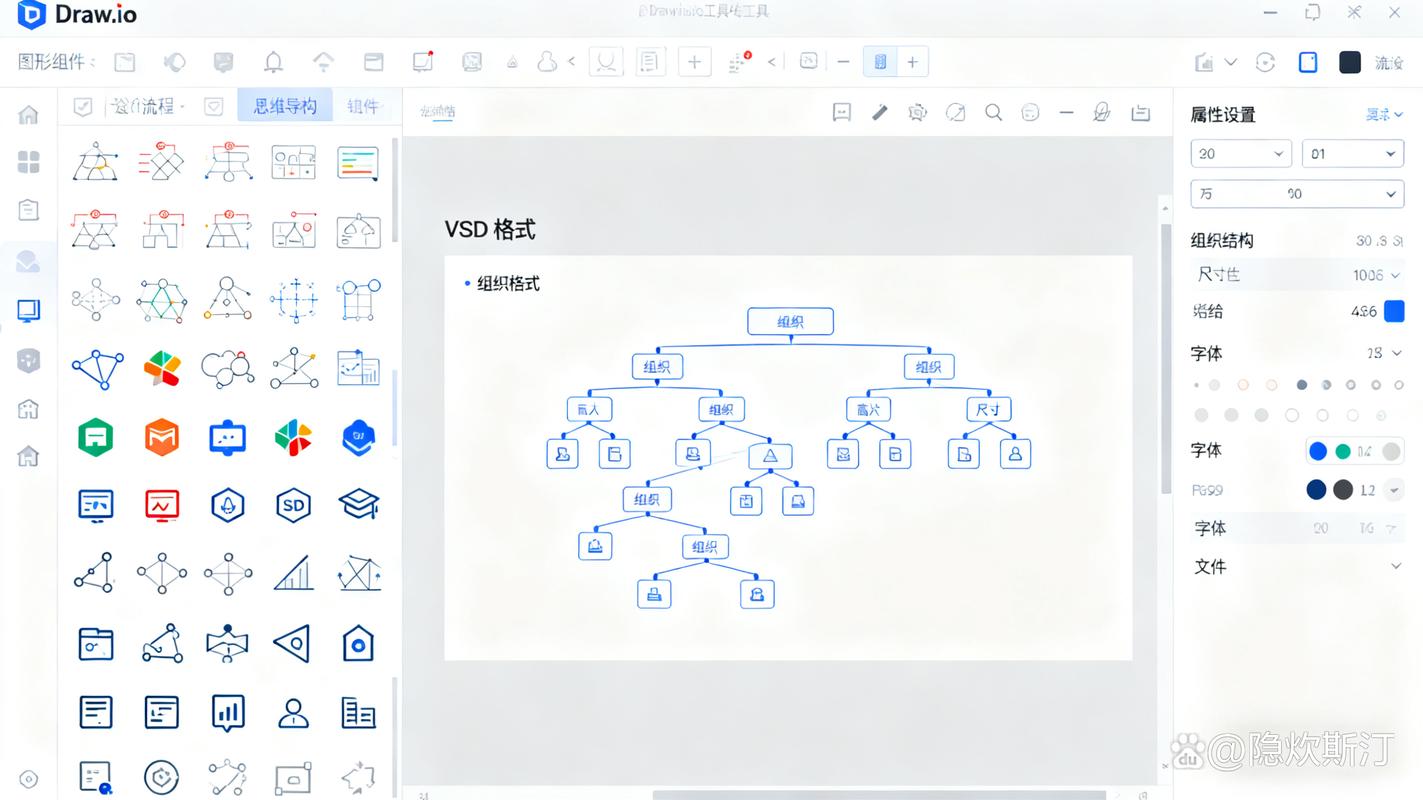The width and height of the screenshot is (1423, 800).
Task: Click the VSD 格式 title text
Action: (x=490, y=229)
